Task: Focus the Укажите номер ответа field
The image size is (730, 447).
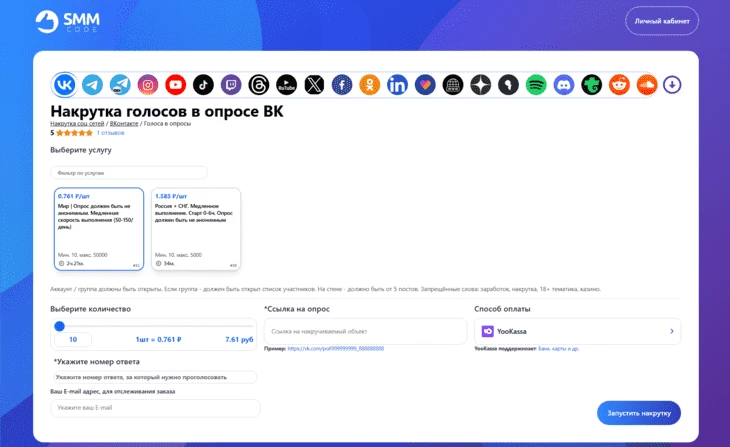Action: (x=154, y=377)
